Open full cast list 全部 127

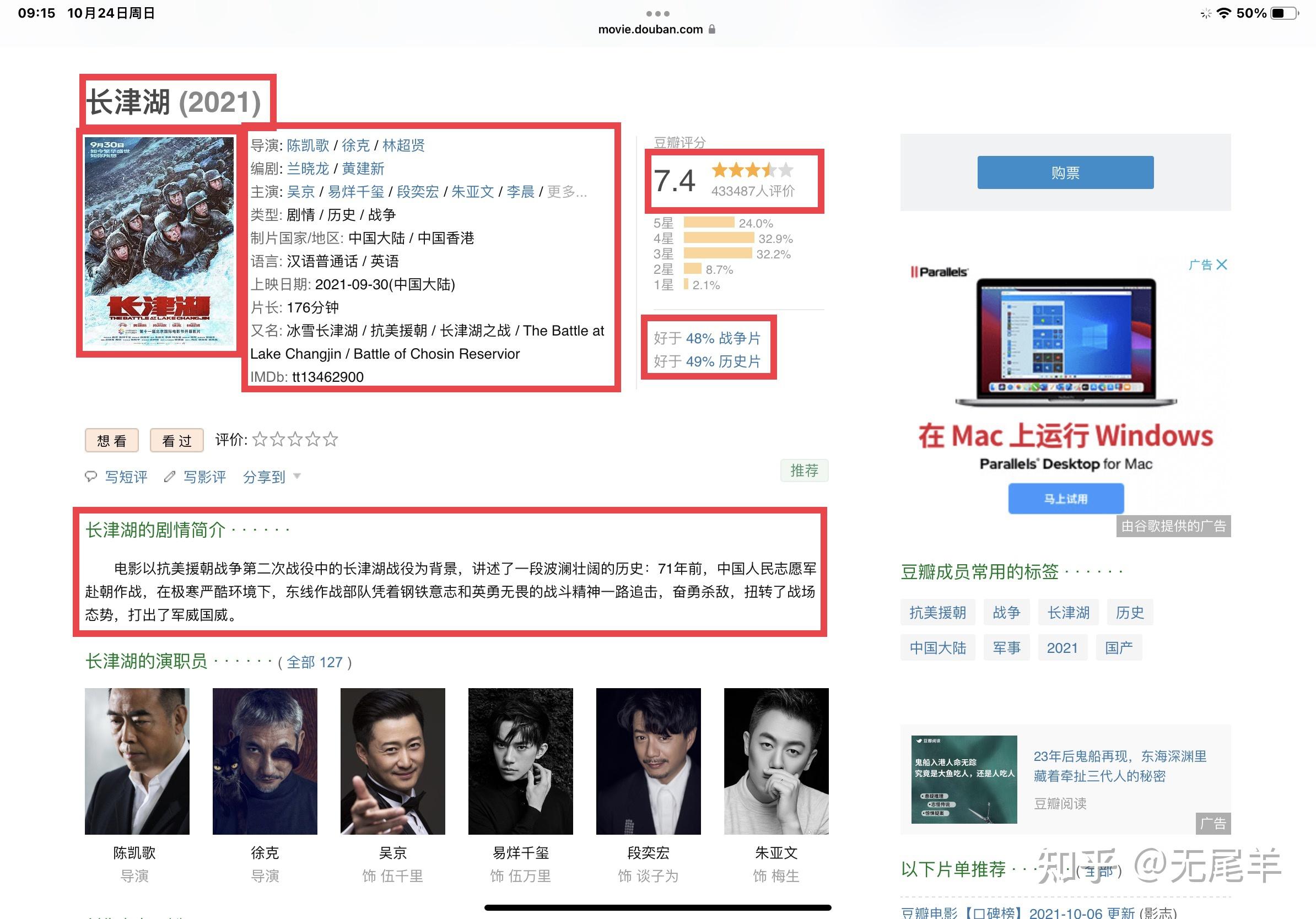pyautogui.click(x=315, y=662)
